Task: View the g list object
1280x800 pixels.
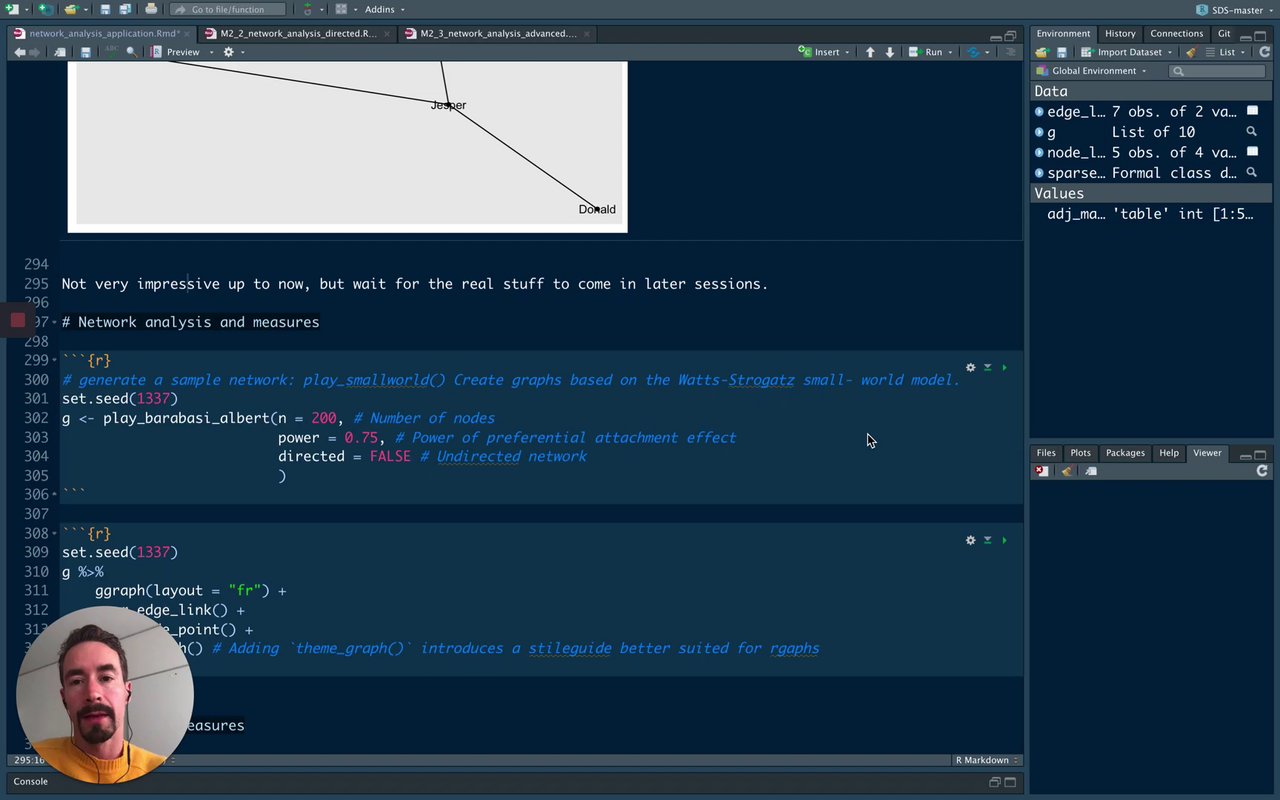Action: 1251,132
